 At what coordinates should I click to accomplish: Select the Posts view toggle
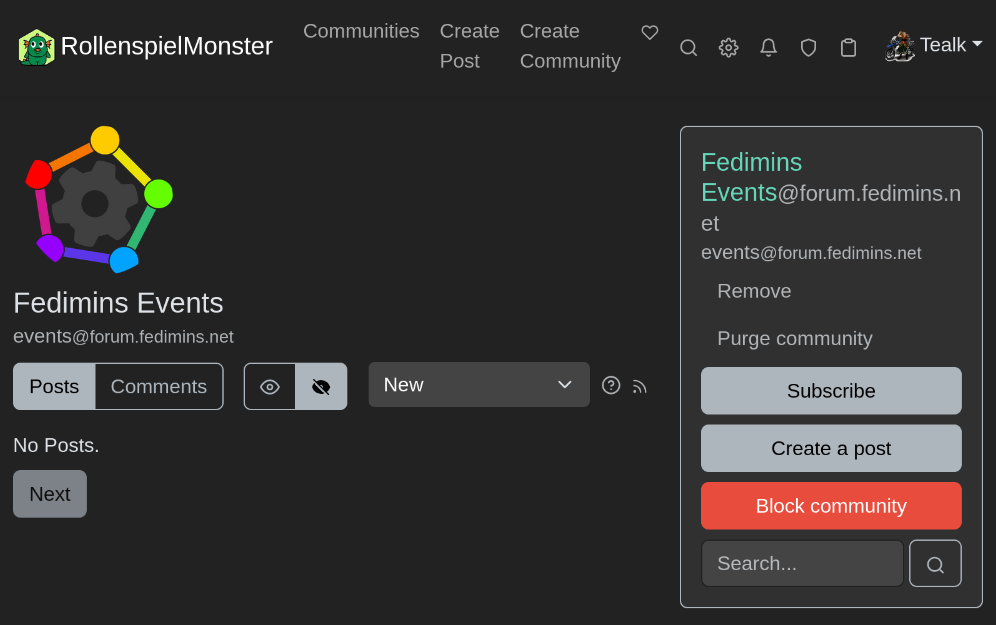pos(54,387)
